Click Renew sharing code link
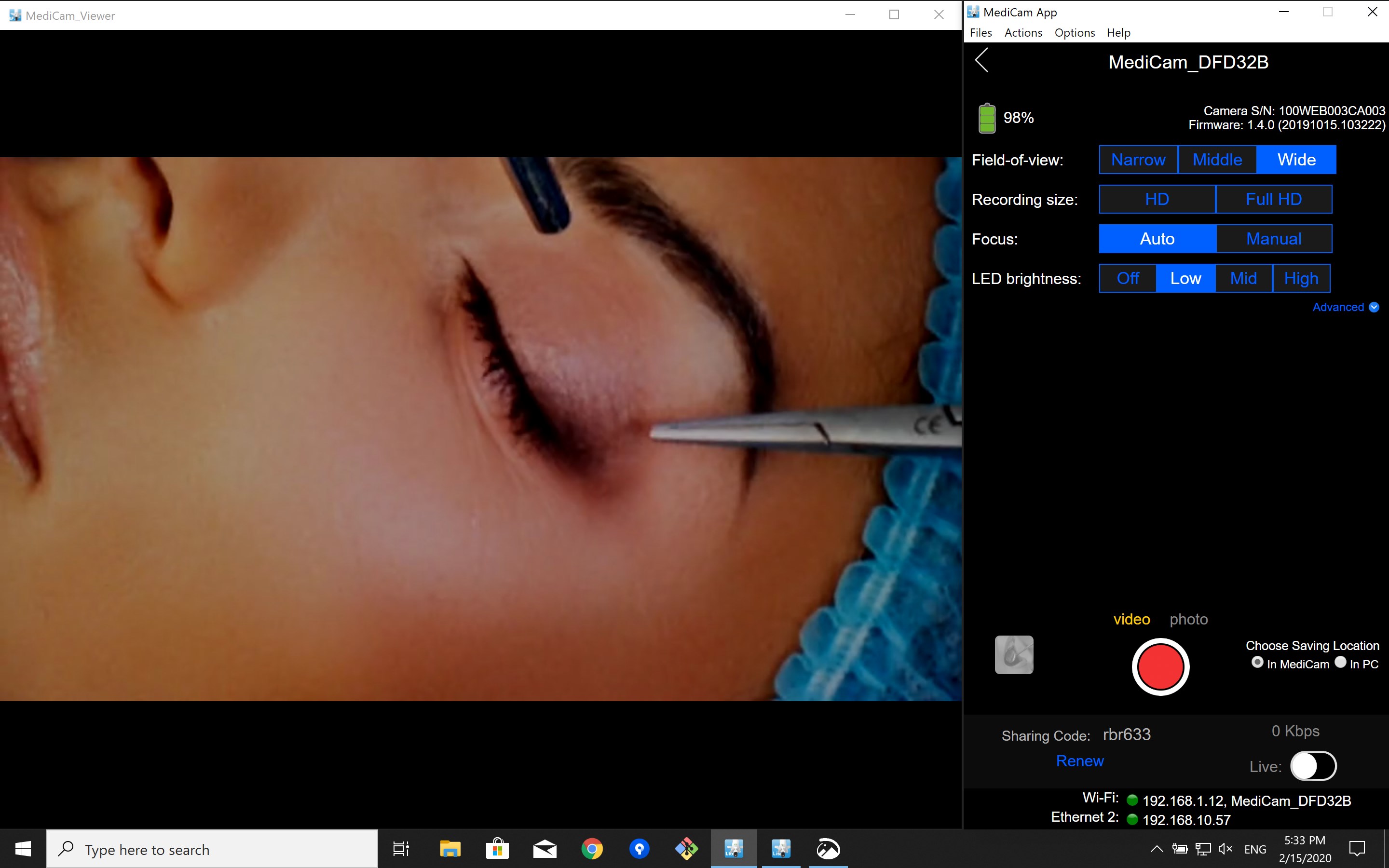The height and width of the screenshot is (868, 1389). 1080,760
